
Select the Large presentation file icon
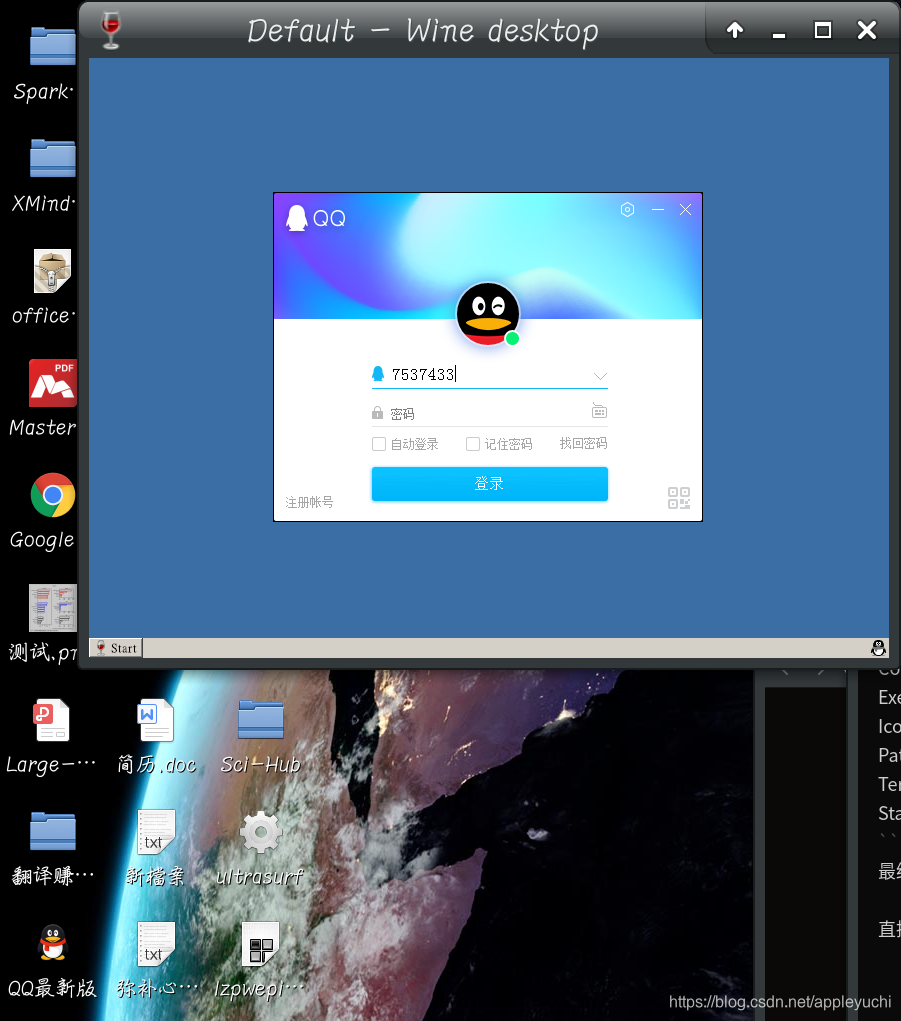[51, 720]
